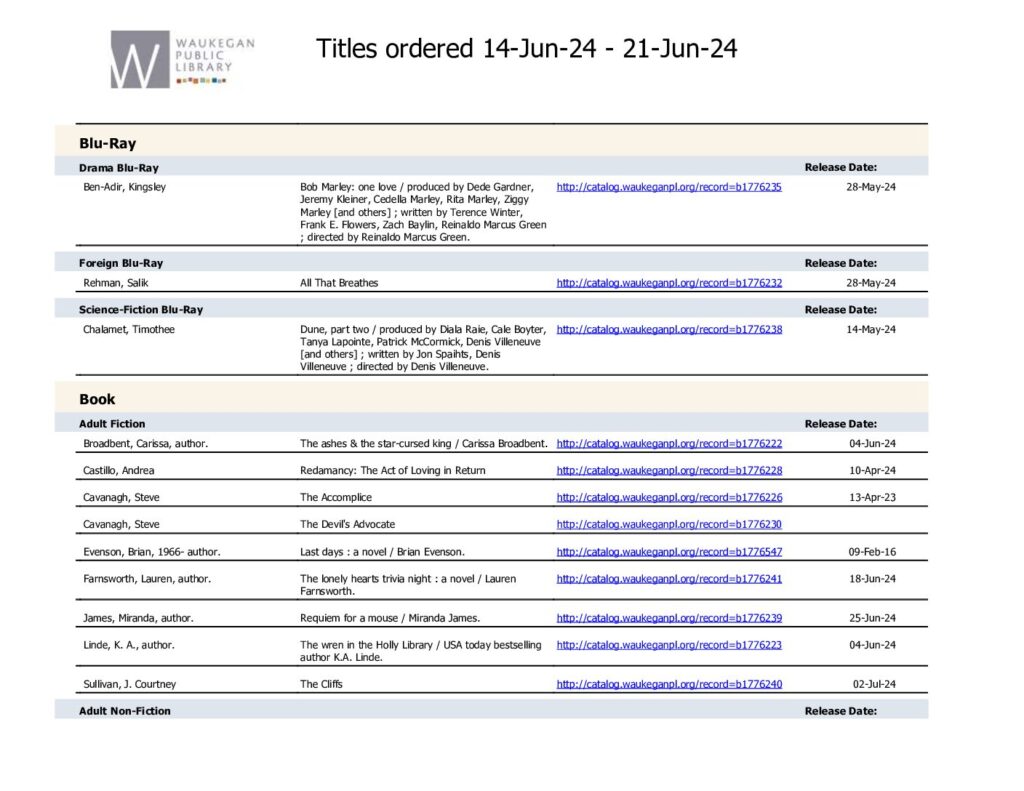Click title 'Redamancy: The Act of Loving in Return'

pyautogui.click(x=392, y=470)
